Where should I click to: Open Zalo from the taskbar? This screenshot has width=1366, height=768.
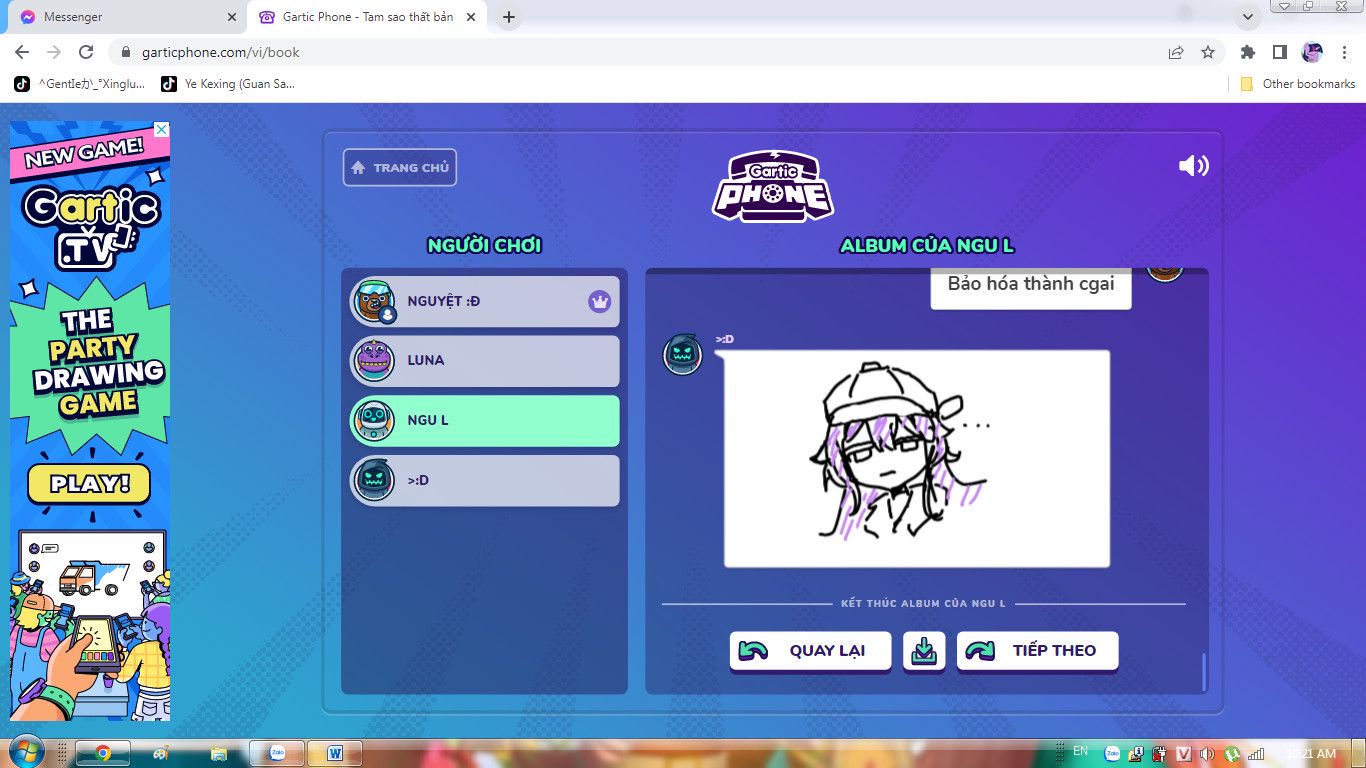[x=276, y=753]
